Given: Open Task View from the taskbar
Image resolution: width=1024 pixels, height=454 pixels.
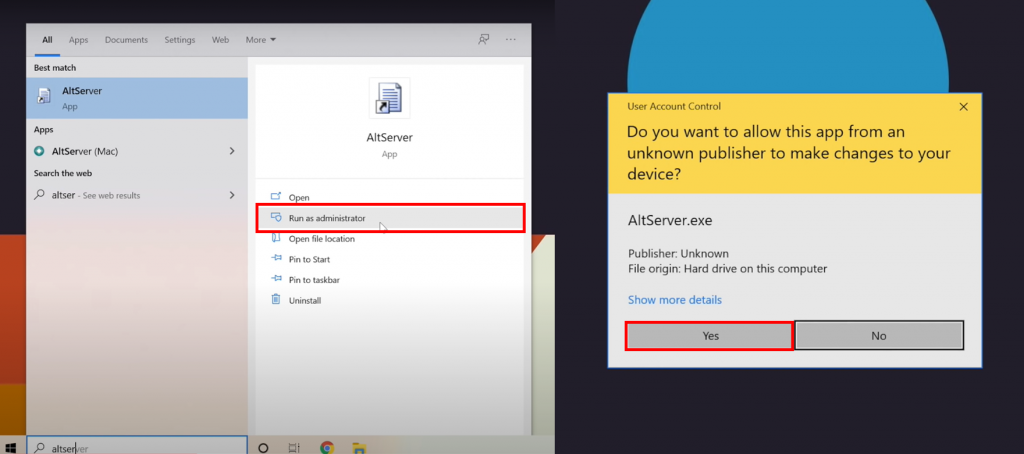Looking at the screenshot, I should coord(295,448).
